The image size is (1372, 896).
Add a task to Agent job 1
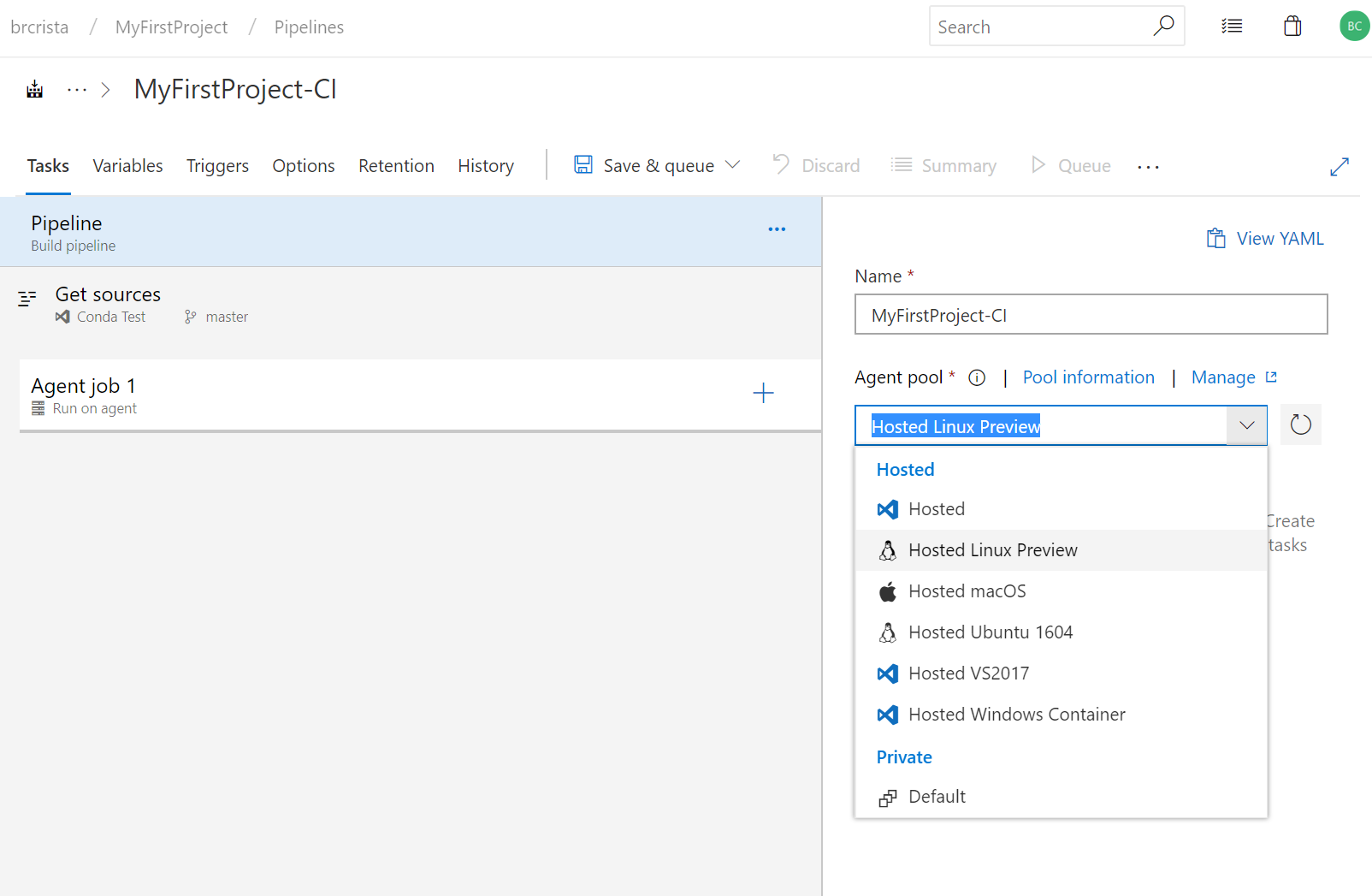tap(763, 393)
